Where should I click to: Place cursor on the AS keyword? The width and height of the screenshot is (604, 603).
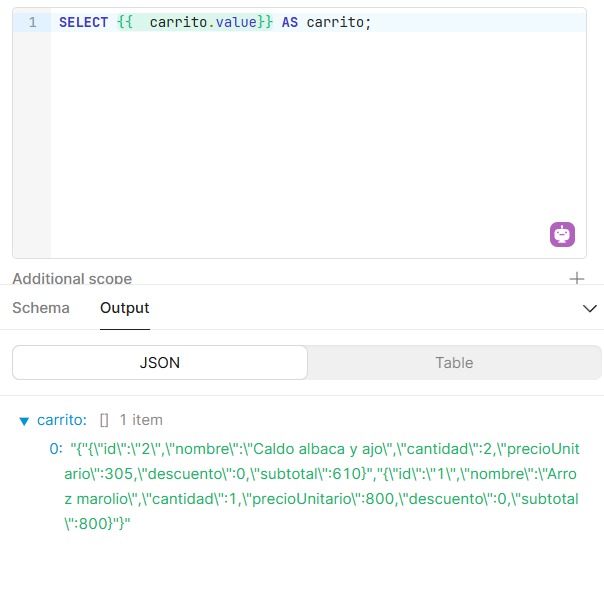pyautogui.click(x=289, y=22)
